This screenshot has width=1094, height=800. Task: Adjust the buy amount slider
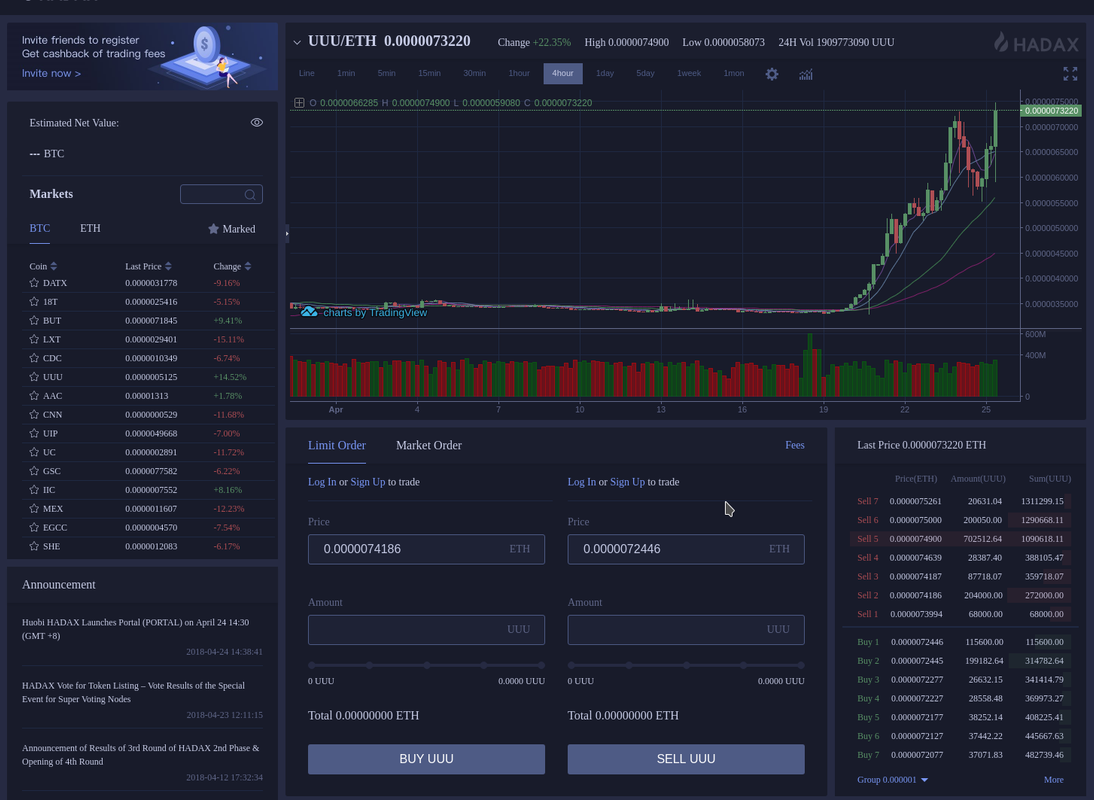click(426, 665)
